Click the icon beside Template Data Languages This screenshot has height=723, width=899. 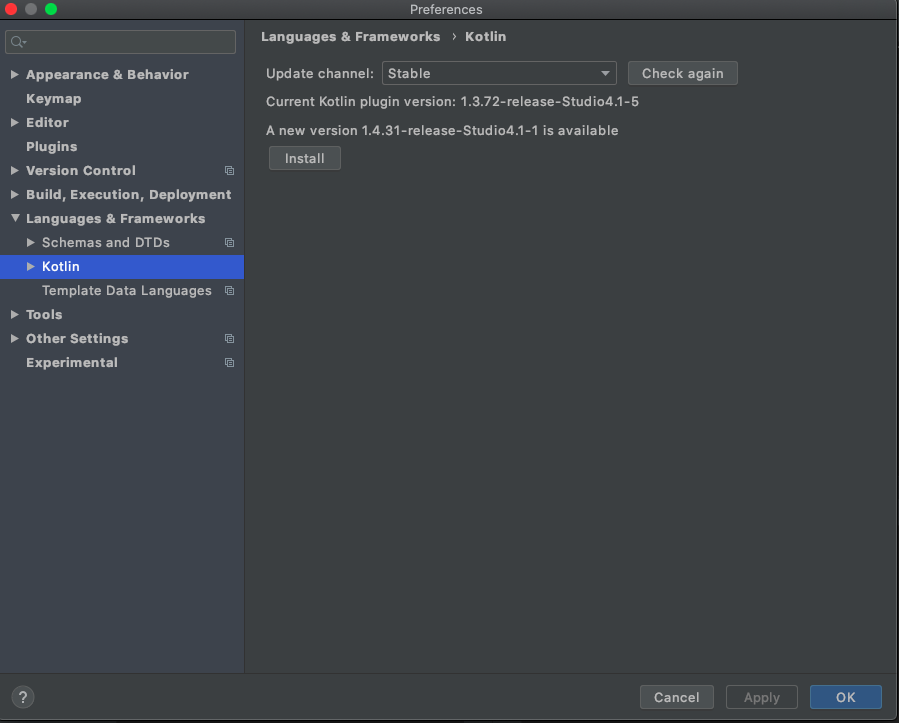pyautogui.click(x=229, y=290)
